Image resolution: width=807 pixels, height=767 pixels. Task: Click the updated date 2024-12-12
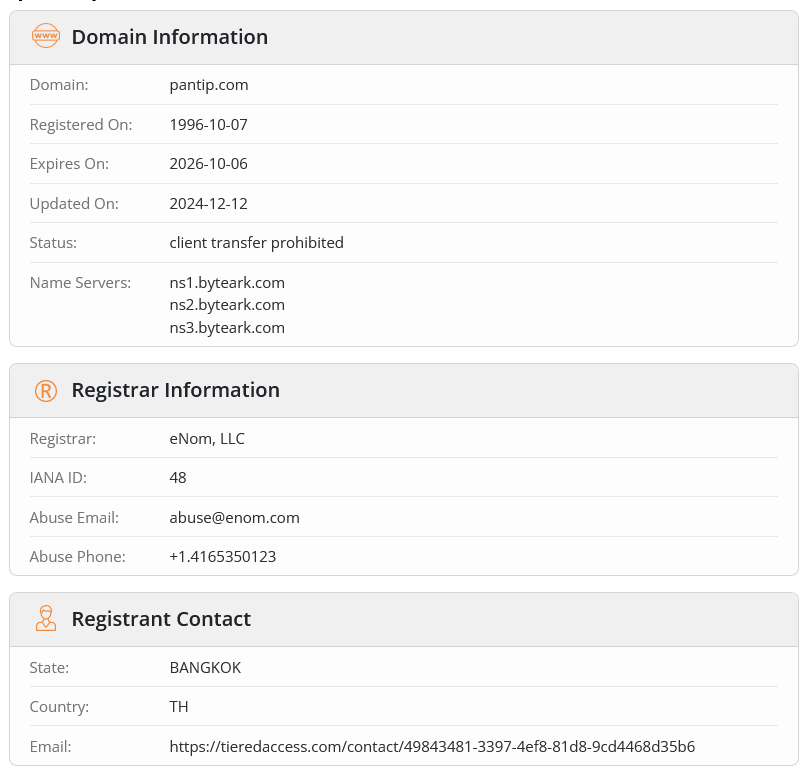[x=208, y=203]
